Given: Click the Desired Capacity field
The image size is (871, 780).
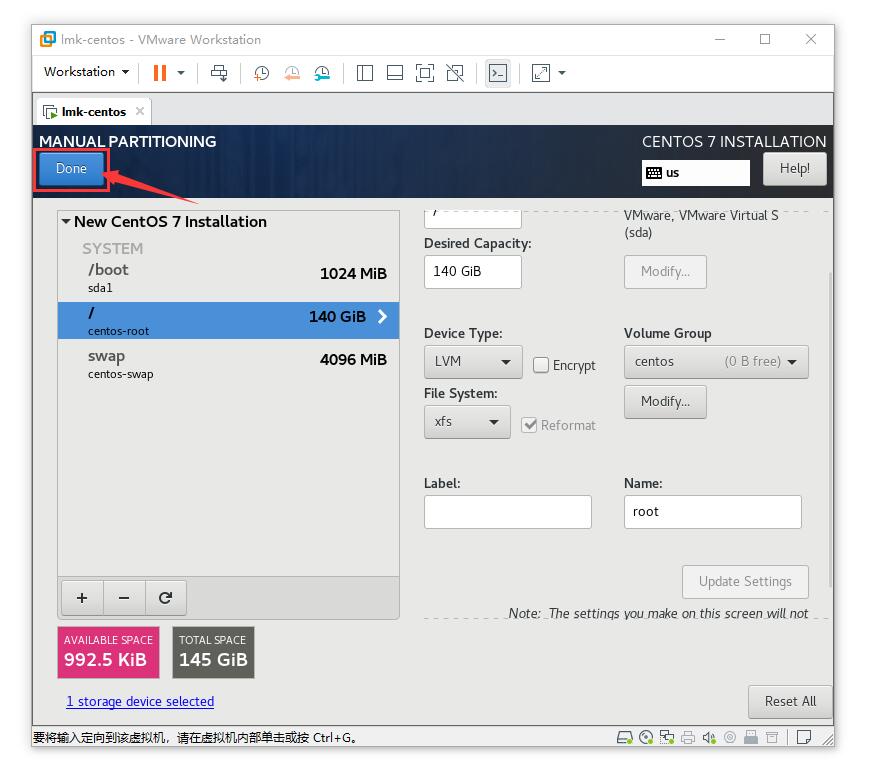Looking at the screenshot, I should 473,272.
